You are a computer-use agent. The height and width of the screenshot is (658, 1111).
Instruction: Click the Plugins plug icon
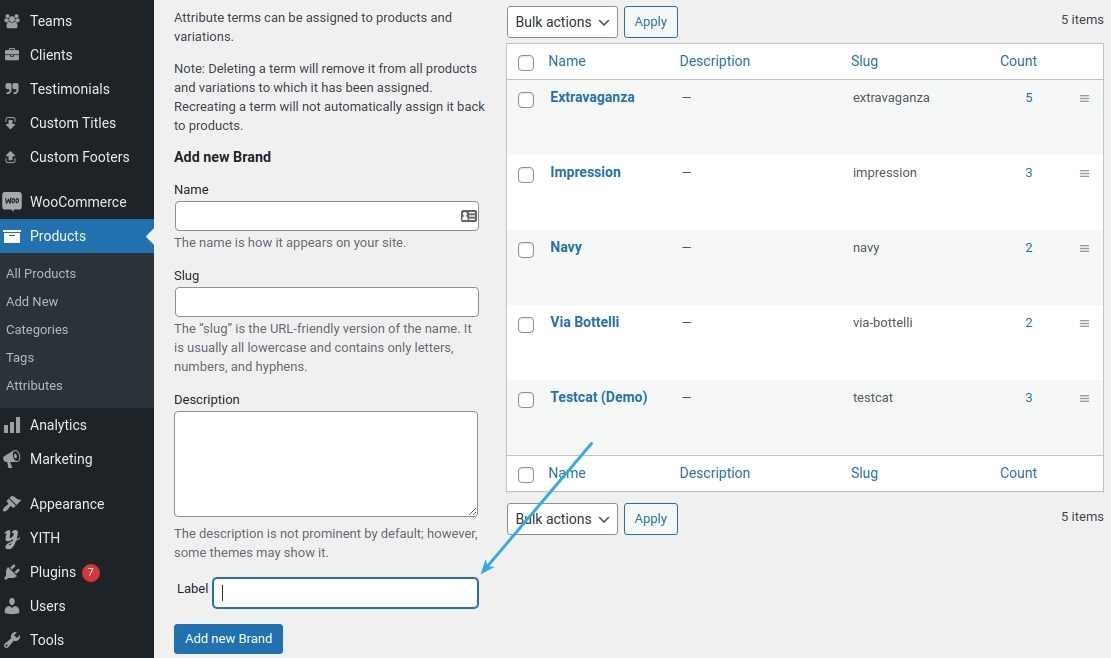pos(12,572)
